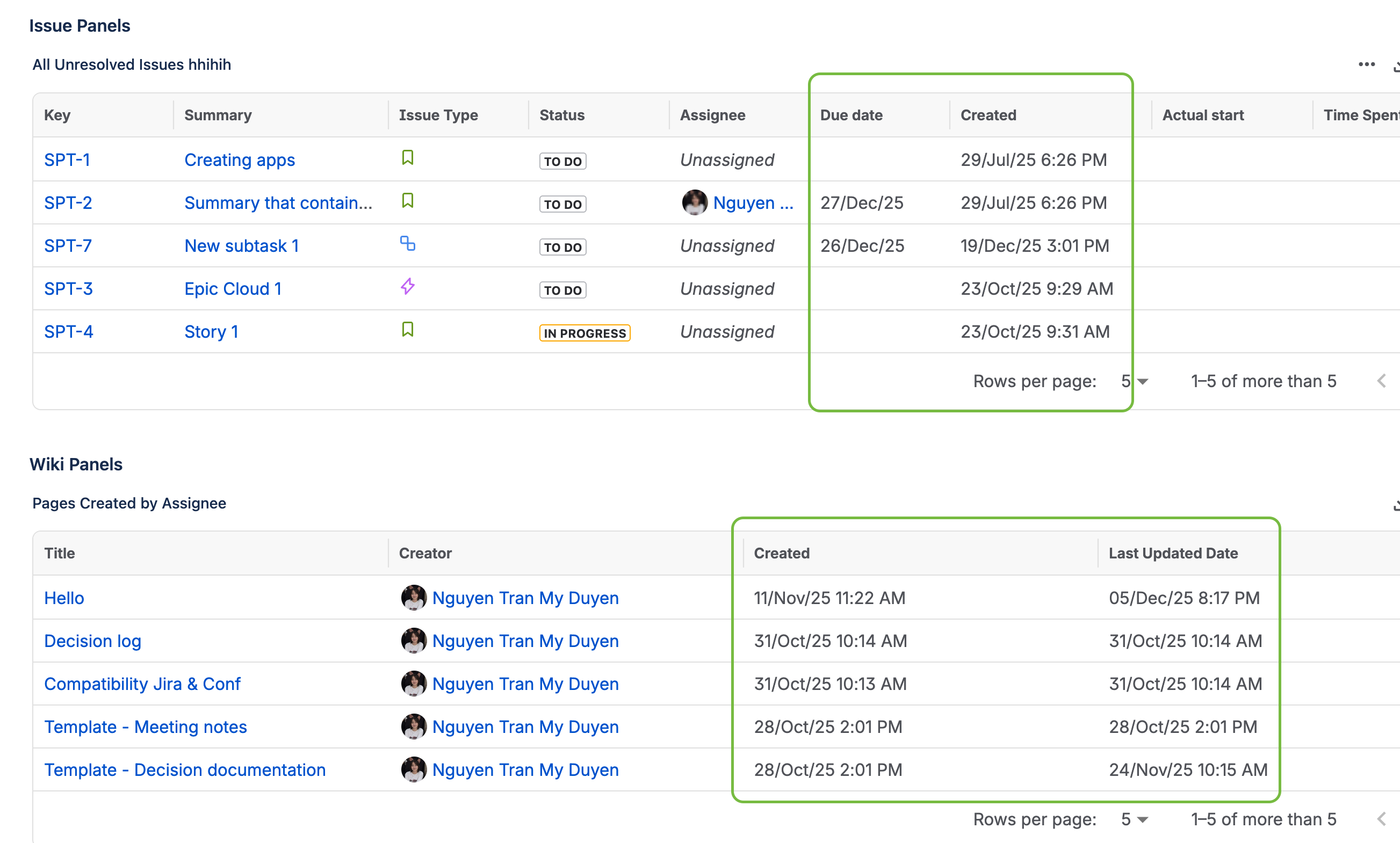Sort by the Last Updated Date header
The height and width of the screenshot is (843, 1400).
coord(1173,553)
